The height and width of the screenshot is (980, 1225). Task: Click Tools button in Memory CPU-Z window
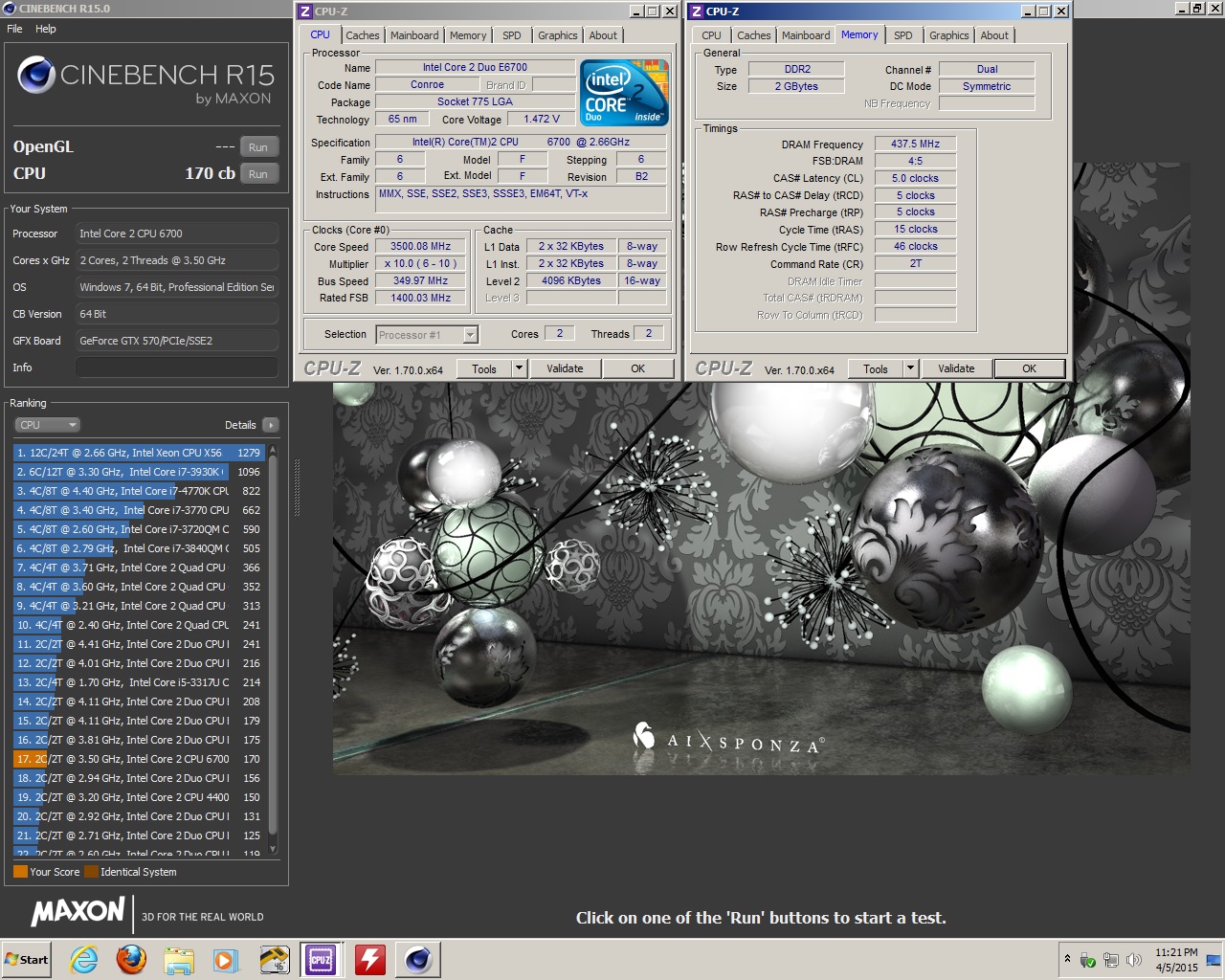point(876,368)
